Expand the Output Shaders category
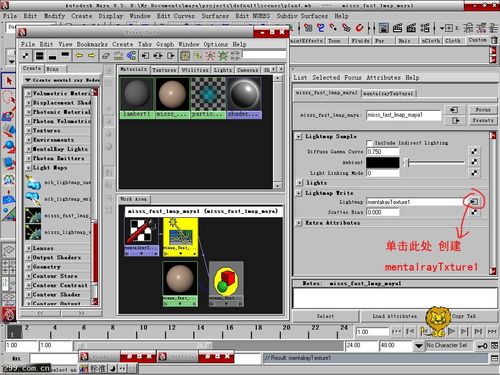This screenshot has height=375, width=500. 29,258
